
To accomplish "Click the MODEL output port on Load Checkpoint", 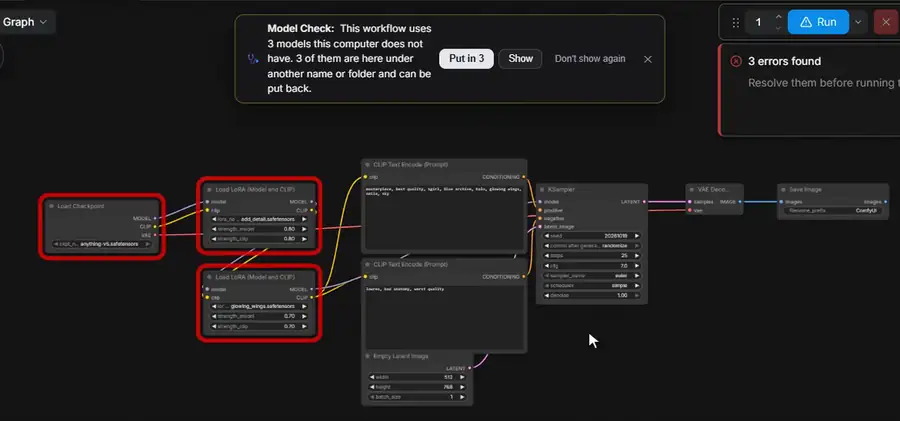I will pos(155,218).
